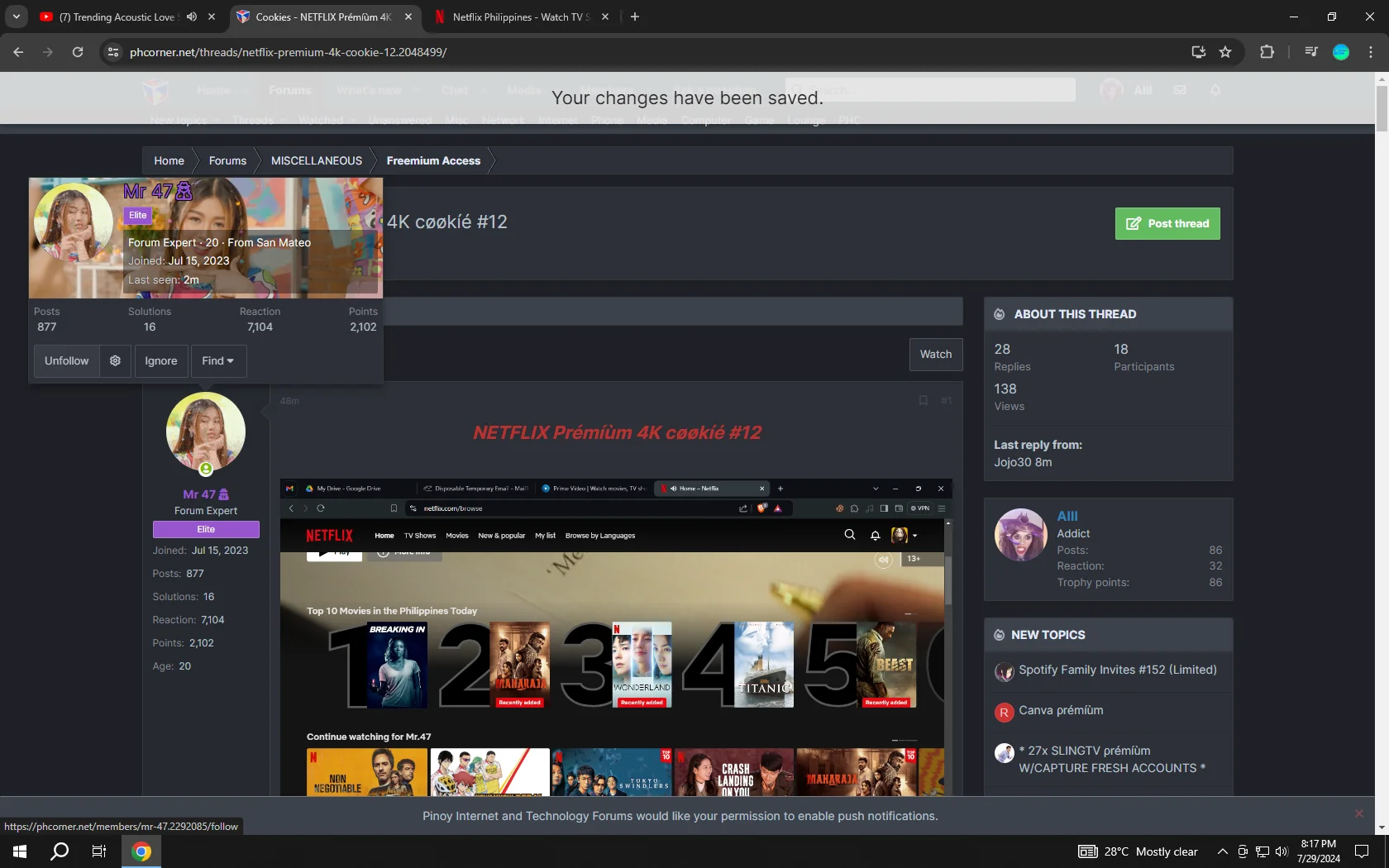
Task: Open the taskbar clock and calendar
Action: [x=1319, y=851]
